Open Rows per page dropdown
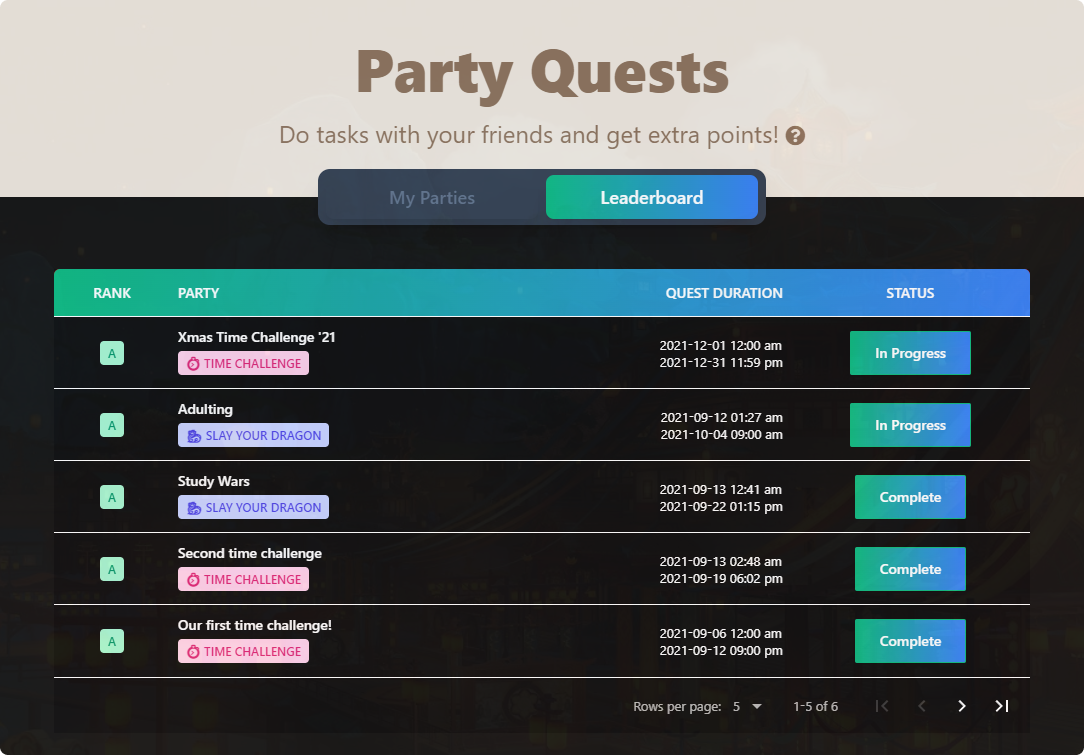Image resolution: width=1084 pixels, height=755 pixels. pyautogui.click(x=747, y=707)
